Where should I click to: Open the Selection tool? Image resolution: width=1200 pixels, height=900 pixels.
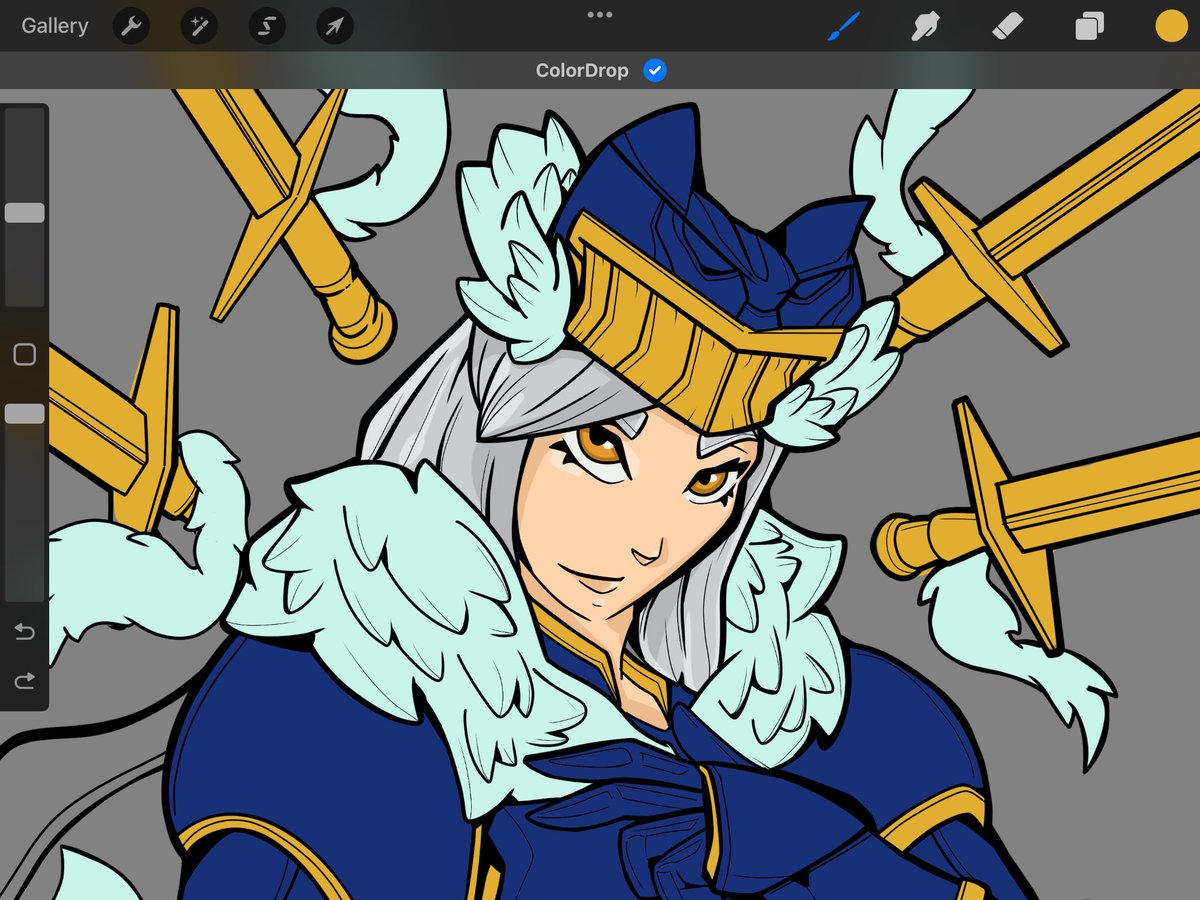point(266,26)
